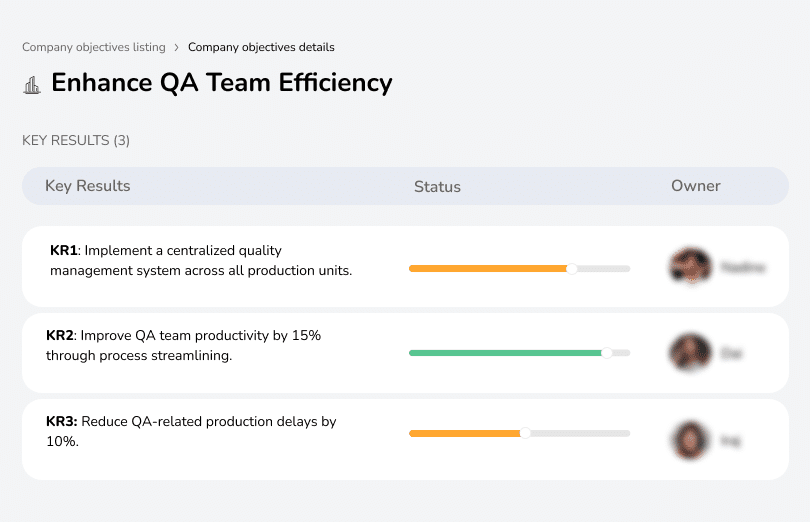Click the Company objectives details breadcrumb
The image size is (810, 522).
click(x=261, y=47)
